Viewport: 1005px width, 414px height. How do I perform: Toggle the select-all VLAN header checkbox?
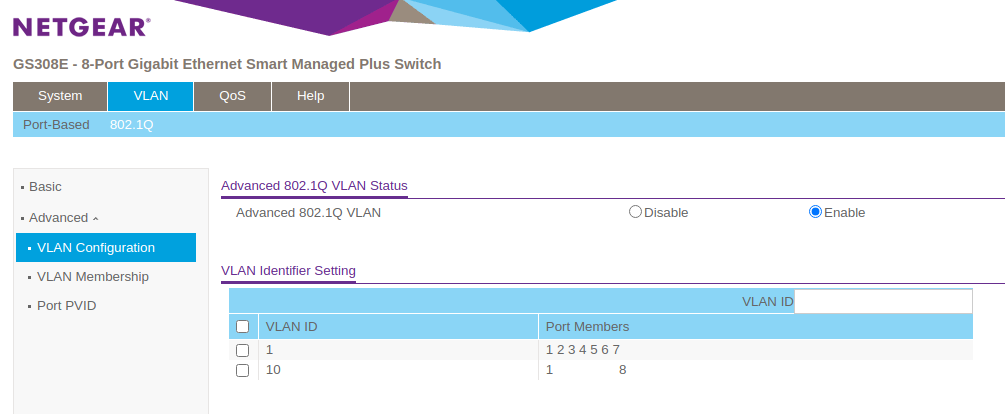pos(242,327)
